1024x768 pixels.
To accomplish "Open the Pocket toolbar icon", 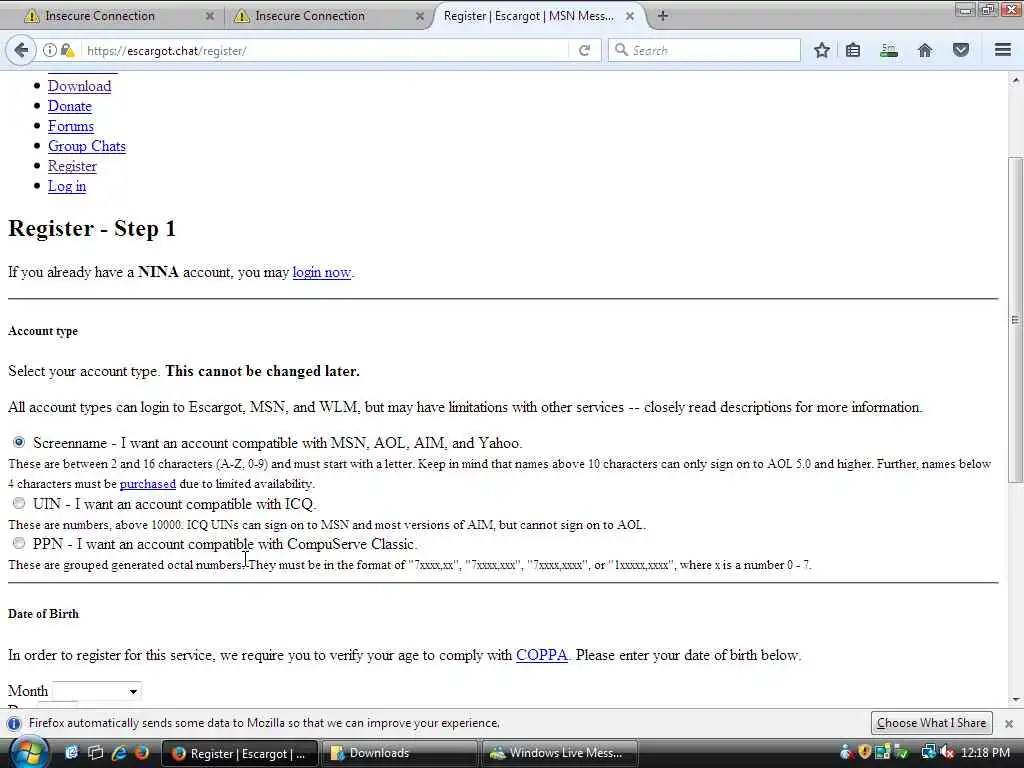I will pos(961,50).
